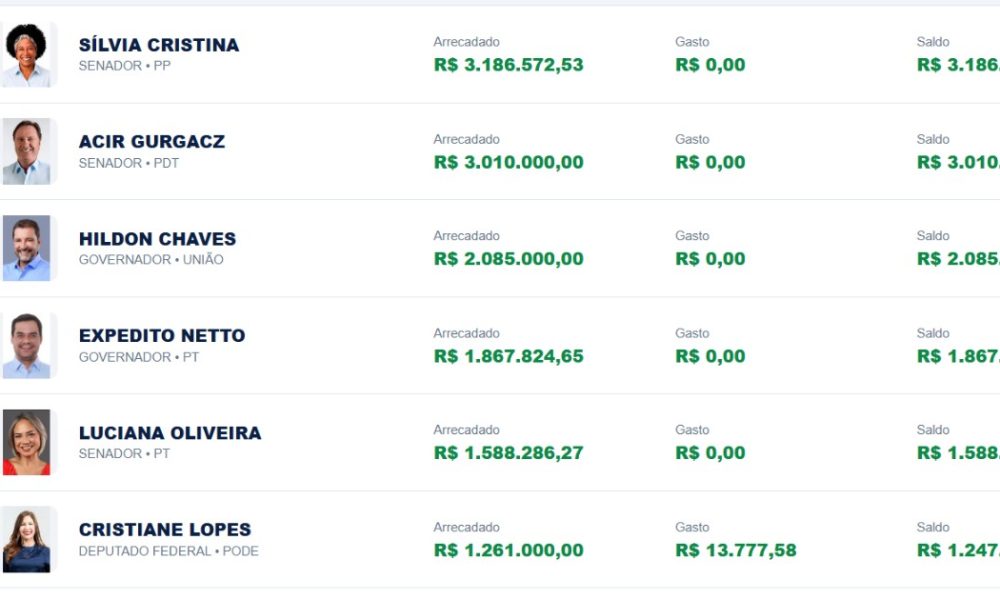Select the EXPEDITO NETTO name
The width and height of the screenshot is (1000, 600).
(162, 336)
